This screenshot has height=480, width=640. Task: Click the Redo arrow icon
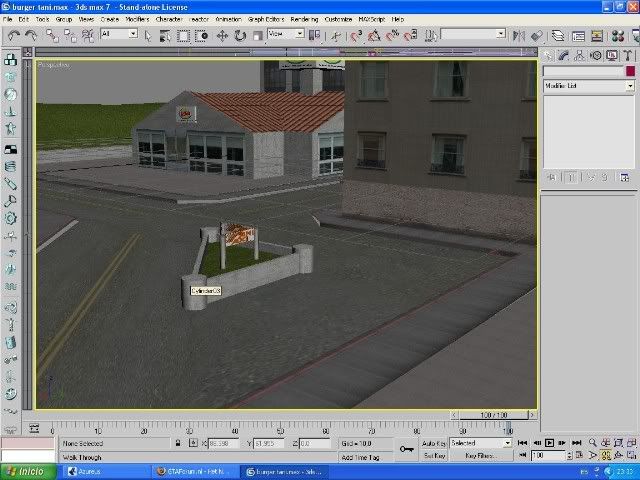point(31,36)
